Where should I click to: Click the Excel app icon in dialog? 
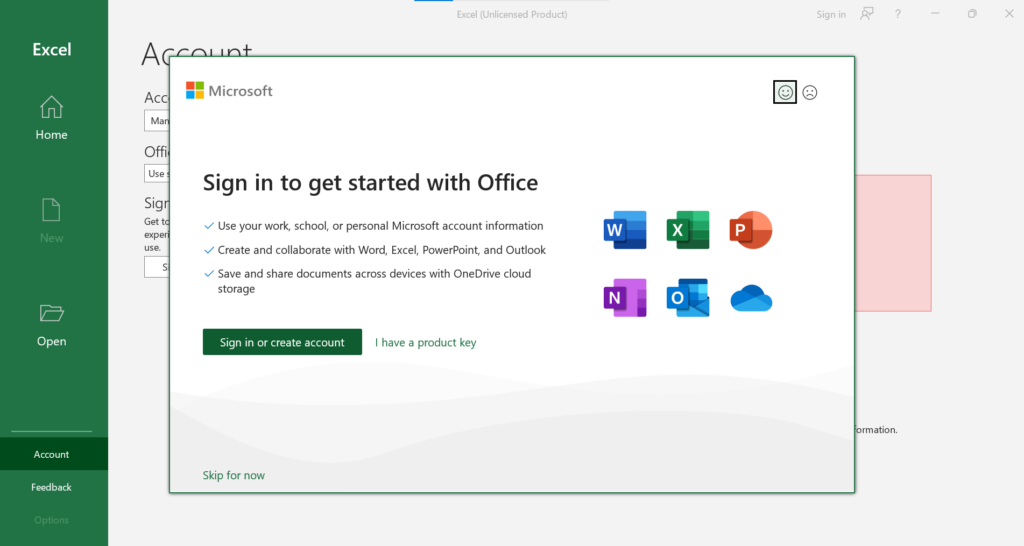688,230
